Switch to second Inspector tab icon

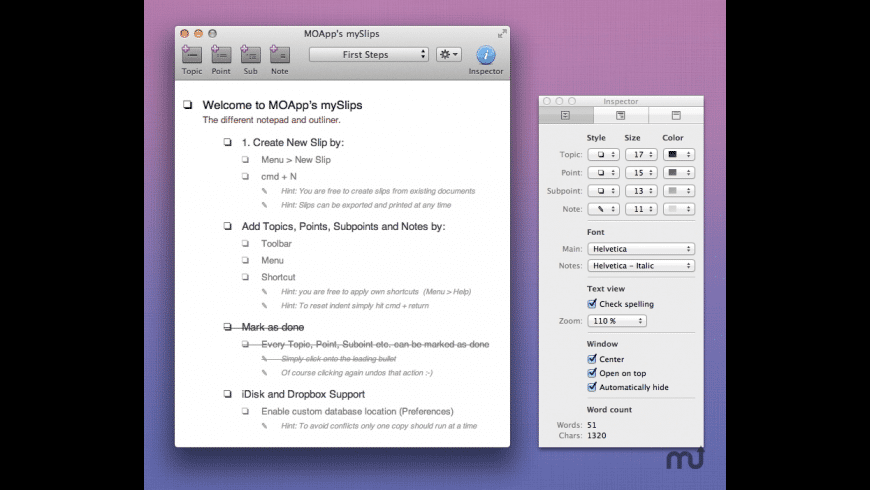(620, 115)
